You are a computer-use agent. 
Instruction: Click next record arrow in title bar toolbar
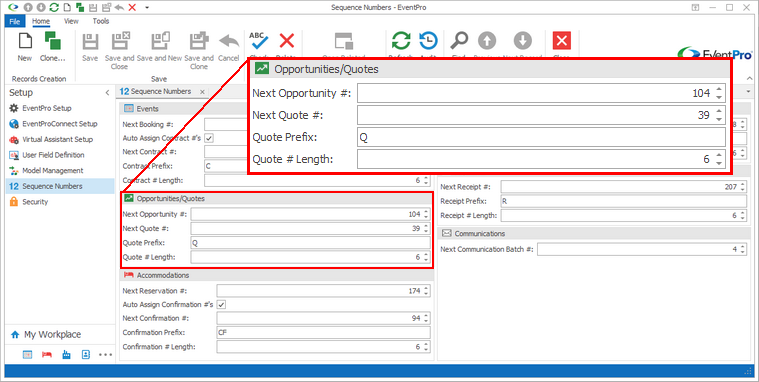point(41,7)
